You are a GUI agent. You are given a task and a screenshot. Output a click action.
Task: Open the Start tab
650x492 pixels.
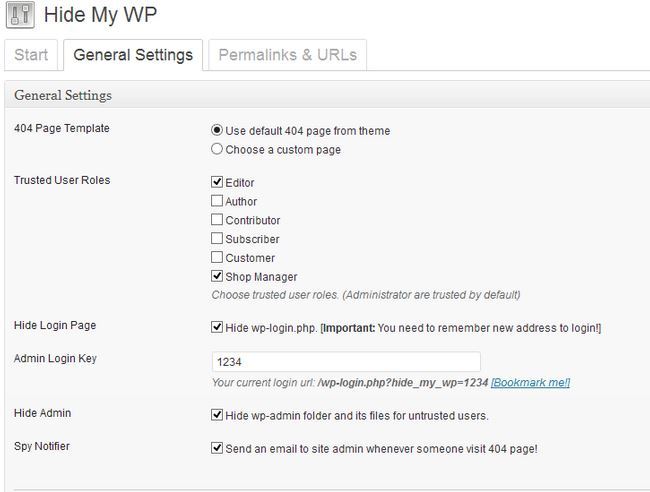click(x=31, y=55)
